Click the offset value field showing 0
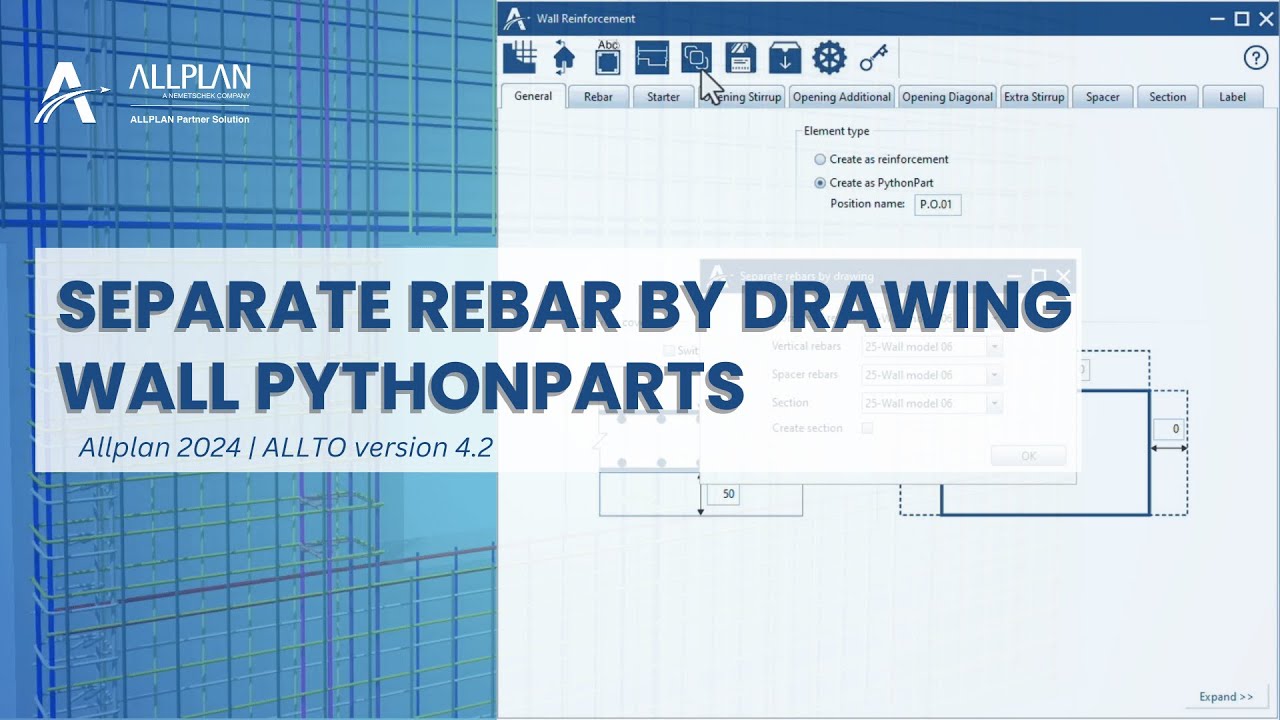This screenshot has width=1280, height=720. (x=1169, y=430)
